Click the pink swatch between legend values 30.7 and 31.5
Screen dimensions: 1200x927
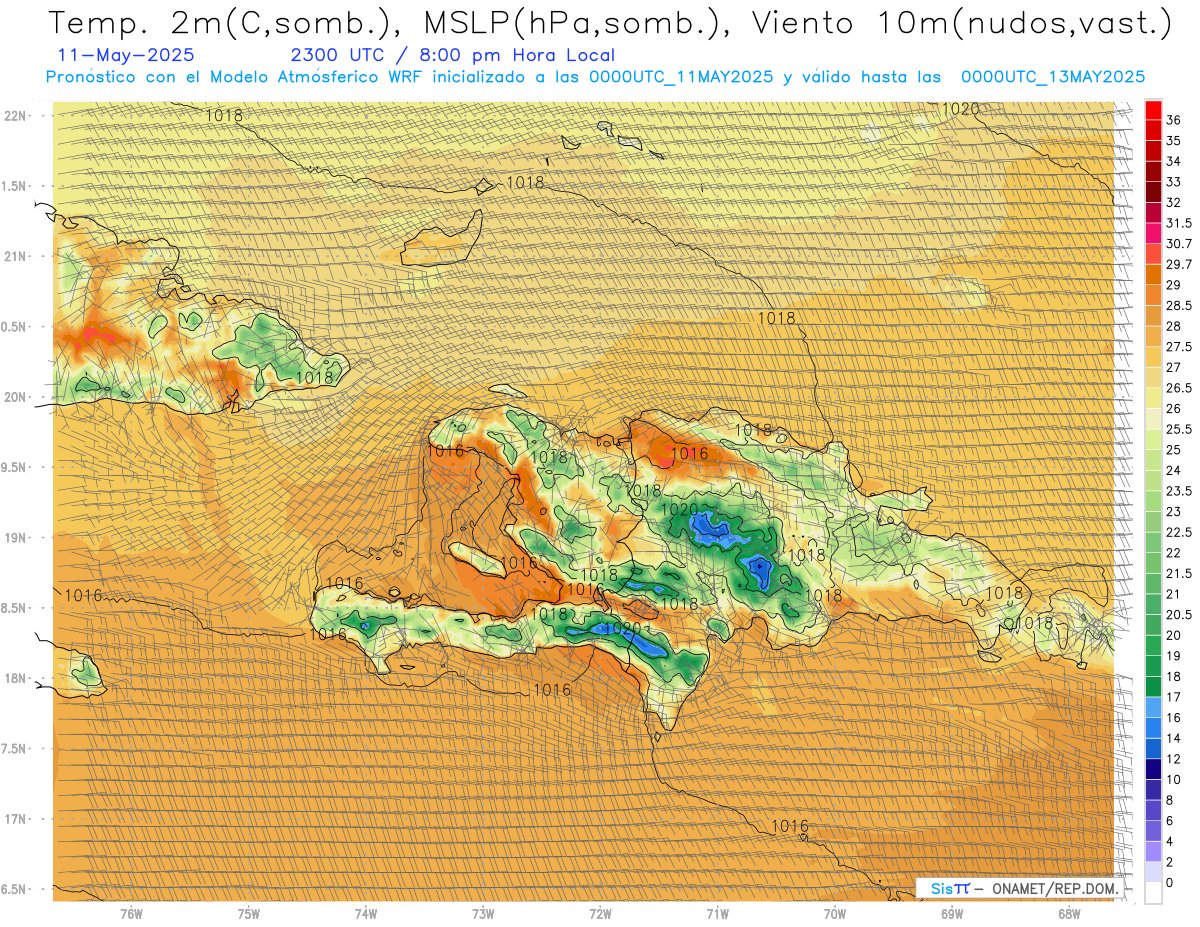pyautogui.click(x=1153, y=233)
